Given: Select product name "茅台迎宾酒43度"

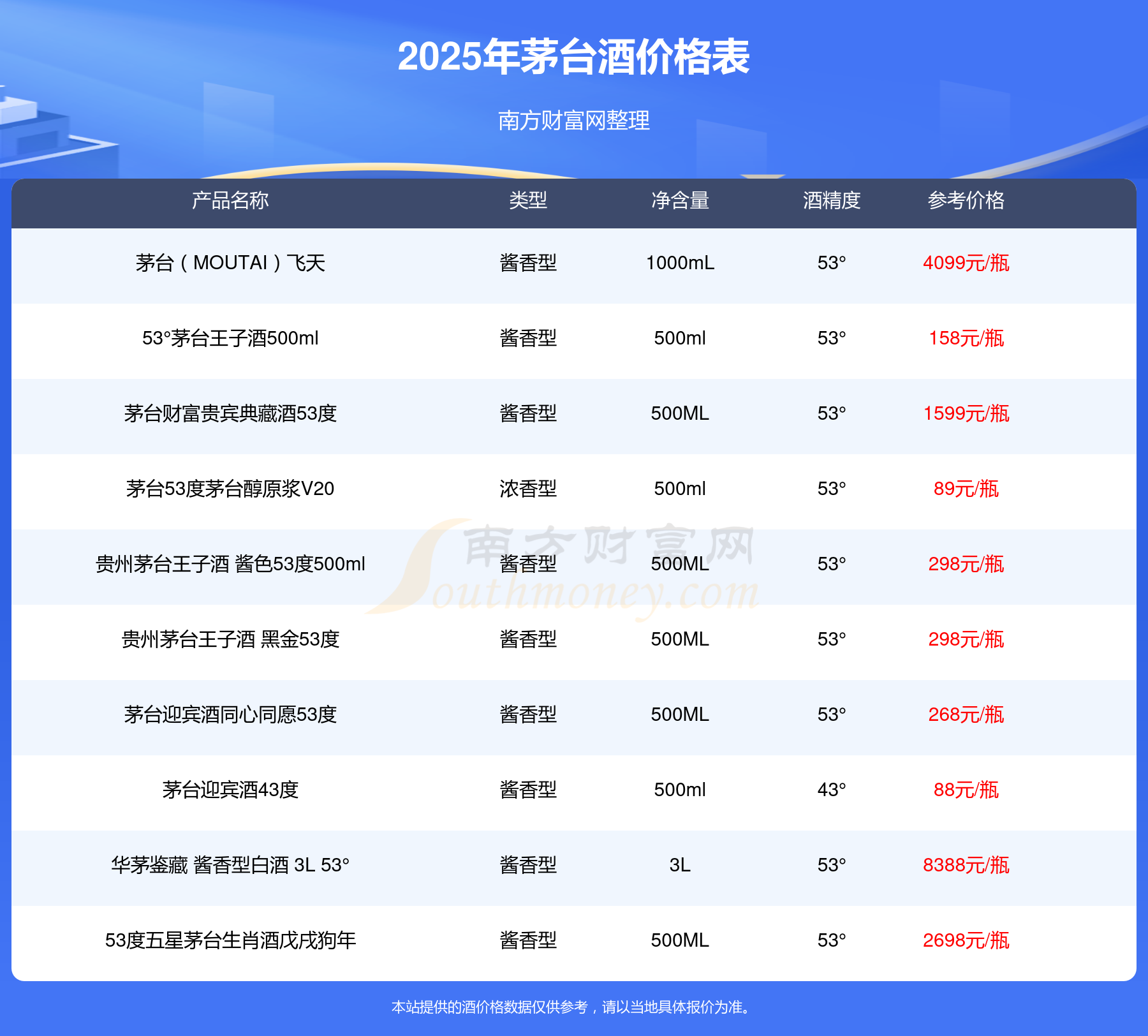Looking at the screenshot, I should click(x=230, y=790).
